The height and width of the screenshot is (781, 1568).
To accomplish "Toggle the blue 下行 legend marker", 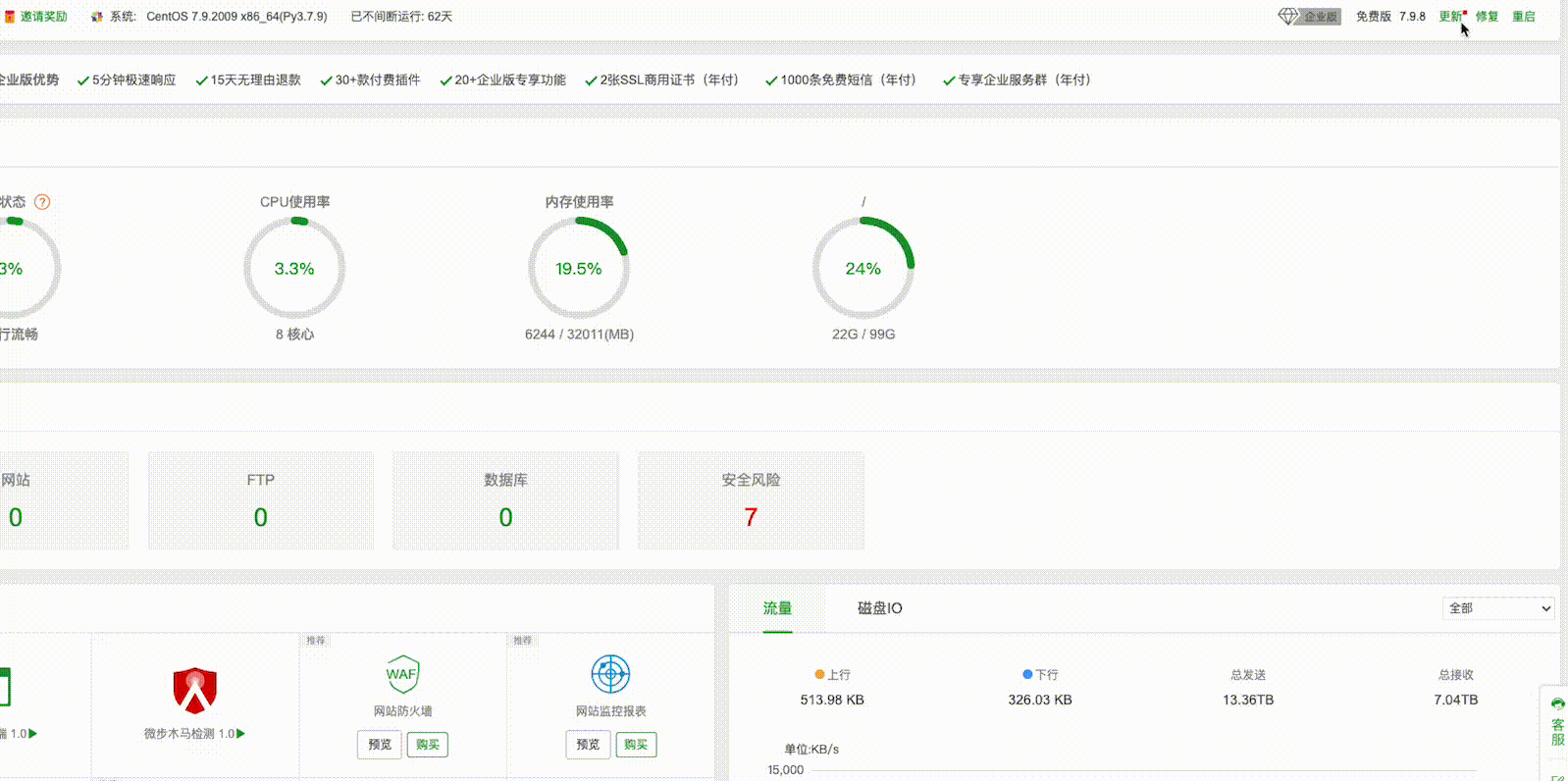I will 1027,675.
